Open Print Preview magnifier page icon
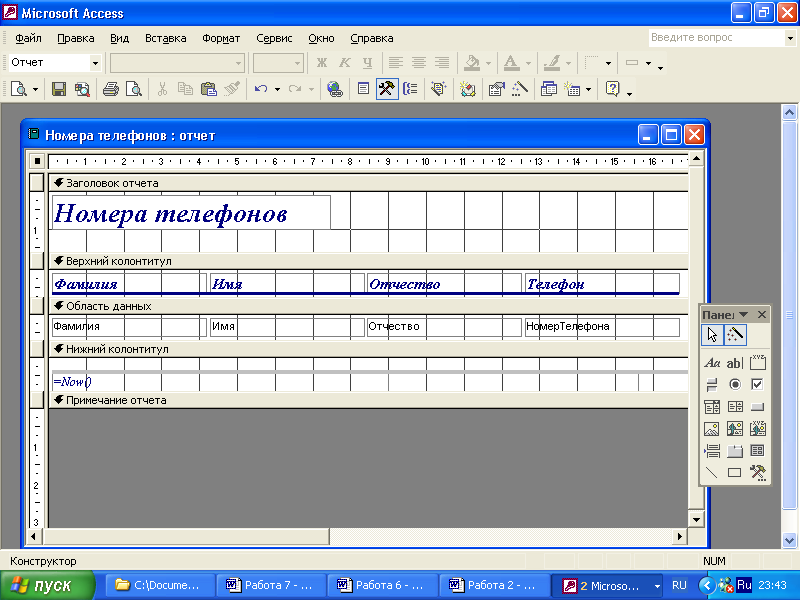Screen dimensions: 800x600 [x=134, y=89]
